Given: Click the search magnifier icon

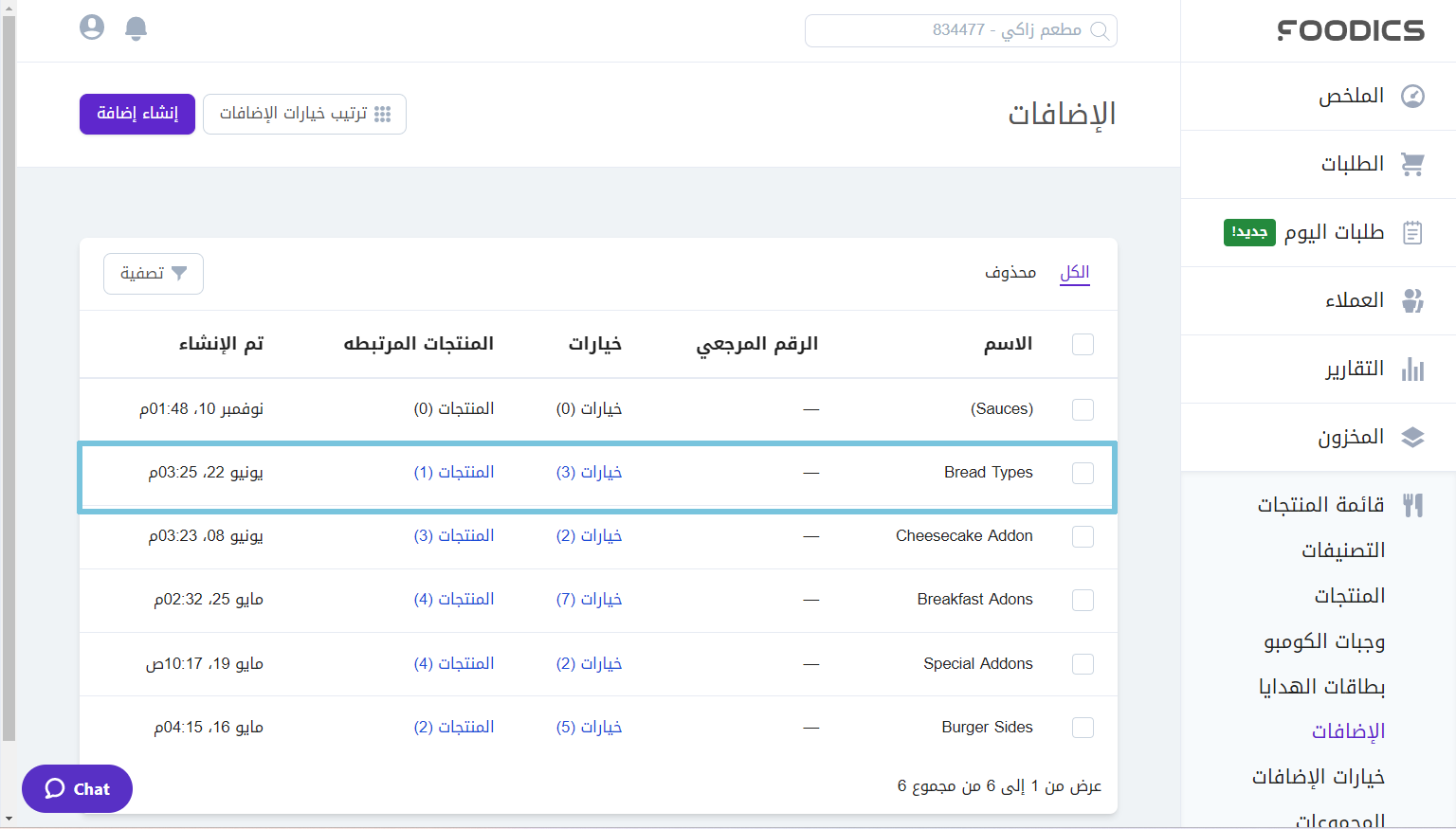Looking at the screenshot, I should point(1100,30).
